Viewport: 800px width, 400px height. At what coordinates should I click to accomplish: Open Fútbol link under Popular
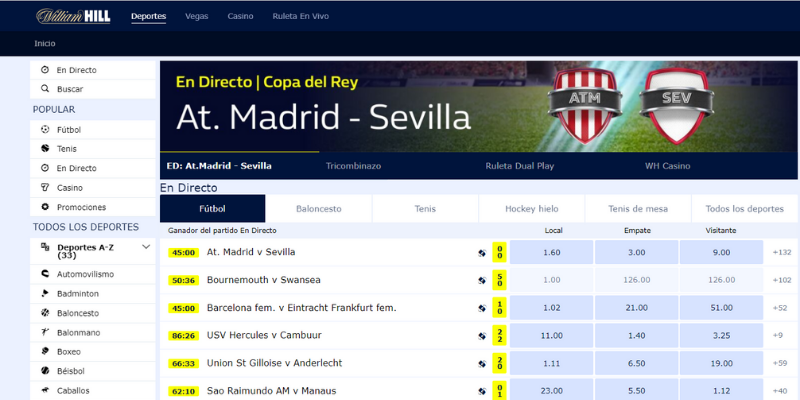69,130
